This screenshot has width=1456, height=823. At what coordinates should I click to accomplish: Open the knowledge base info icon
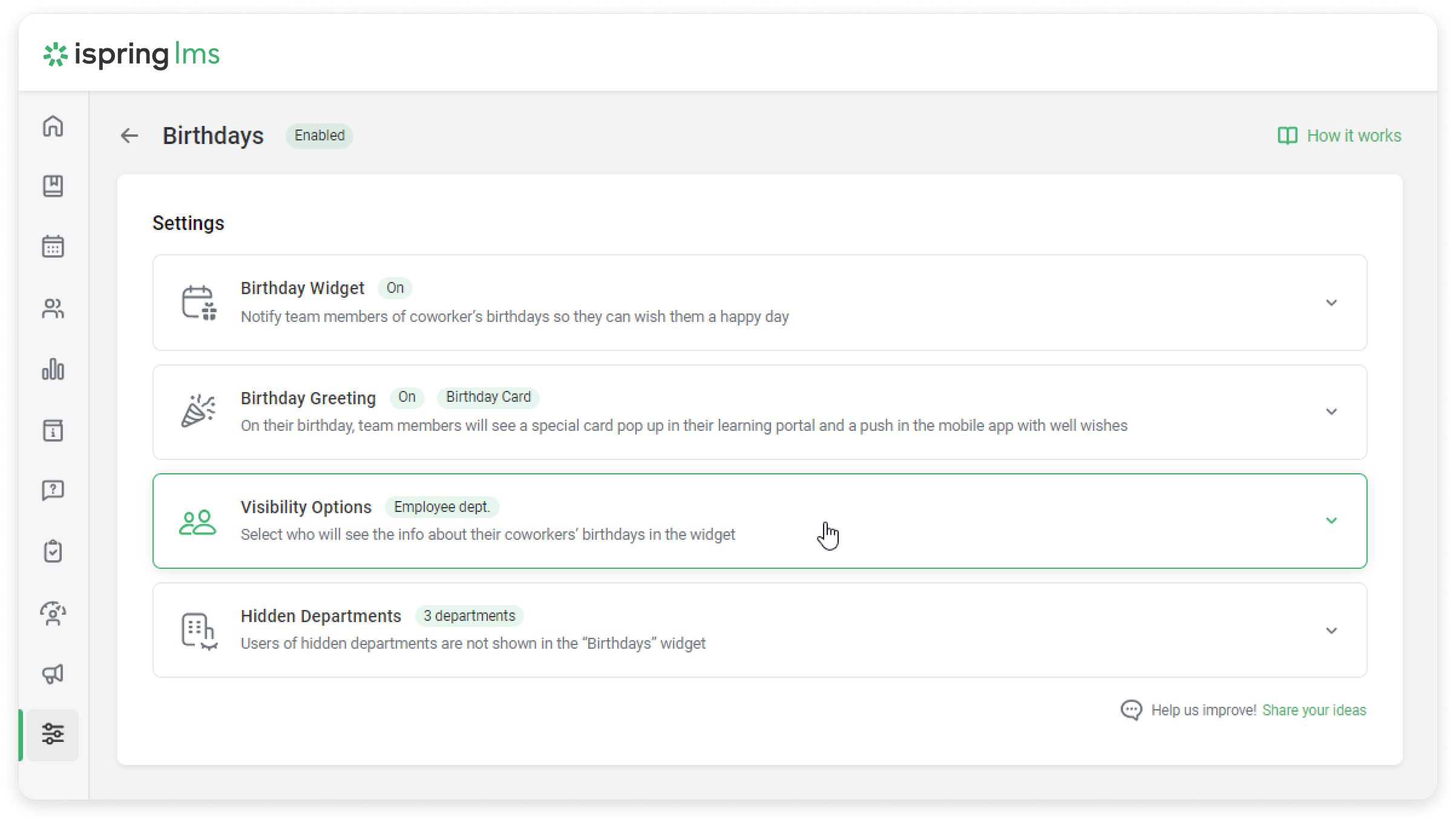click(x=53, y=430)
